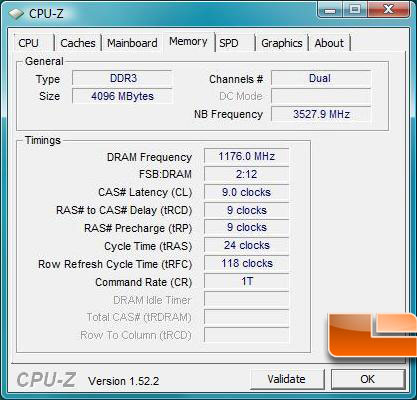Click the memory Type field showing DDR3
417x400 pixels.
(122, 78)
